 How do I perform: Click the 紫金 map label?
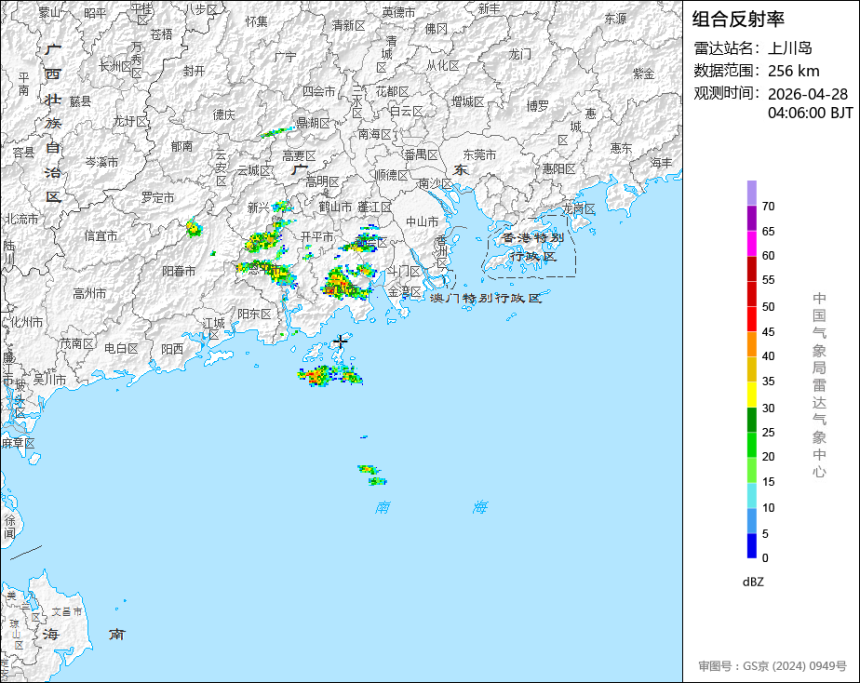[644, 73]
